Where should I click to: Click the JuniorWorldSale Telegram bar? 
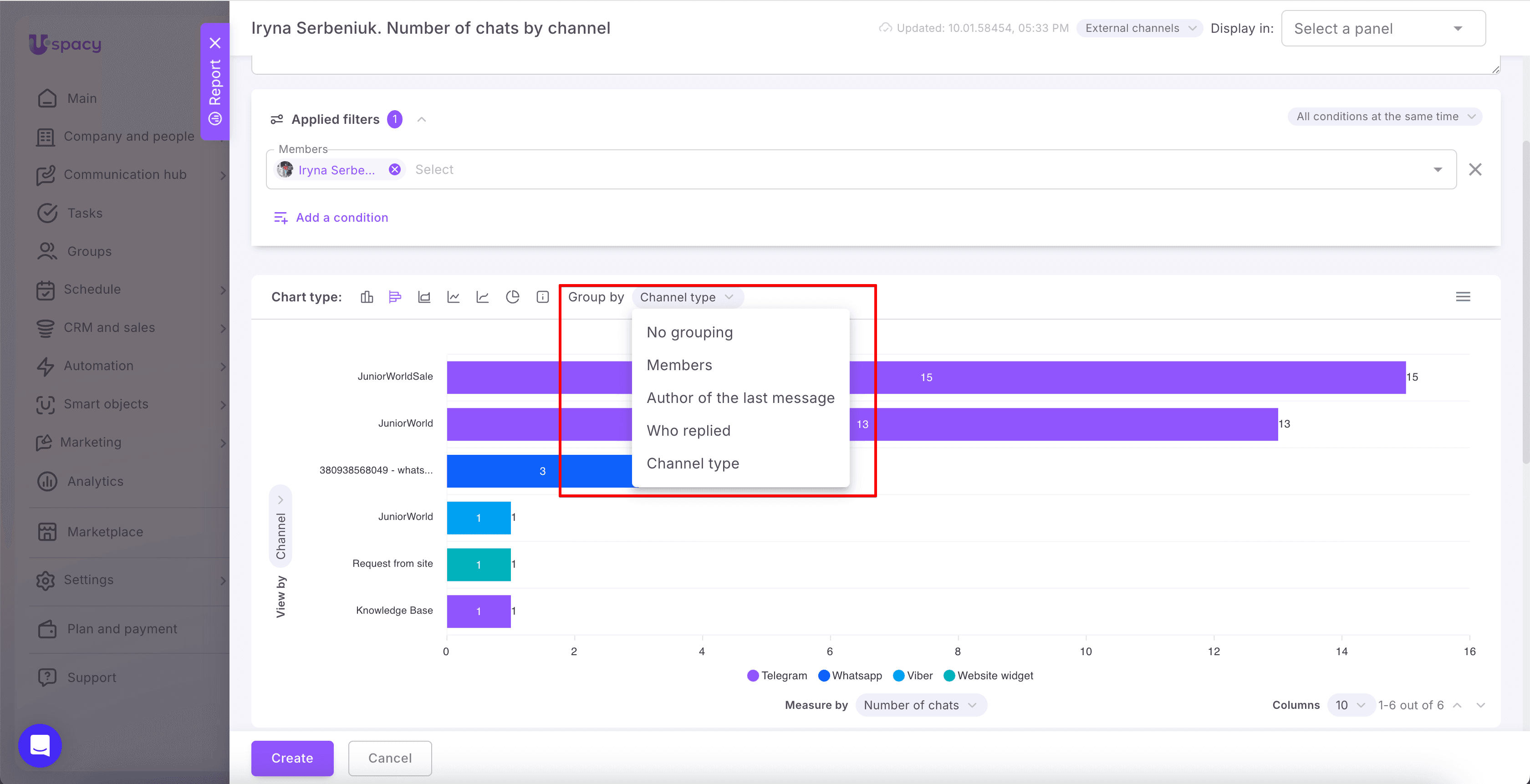(x=926, y=377)
